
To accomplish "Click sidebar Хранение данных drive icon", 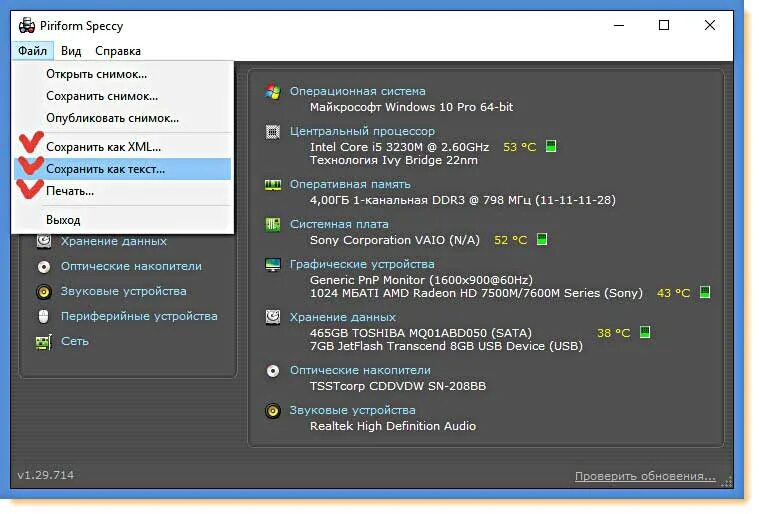I will [44, 241].
